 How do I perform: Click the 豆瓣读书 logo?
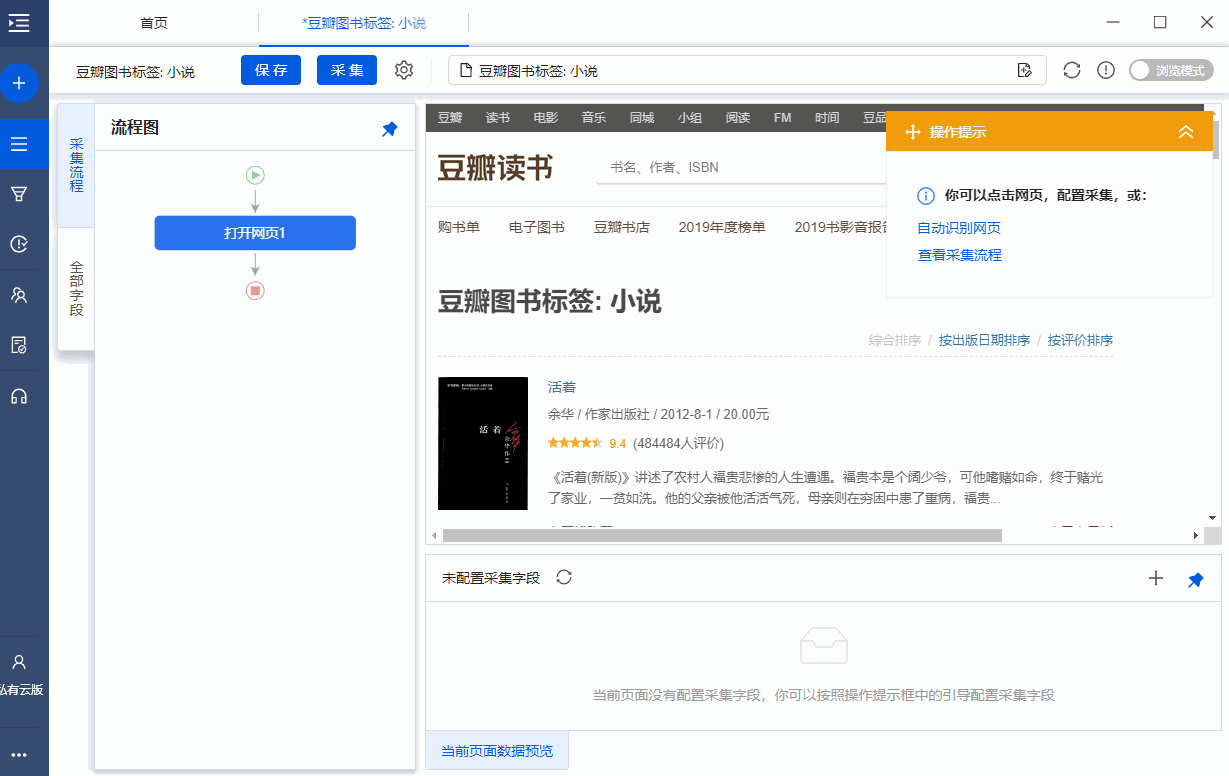(x=496, y=168)
